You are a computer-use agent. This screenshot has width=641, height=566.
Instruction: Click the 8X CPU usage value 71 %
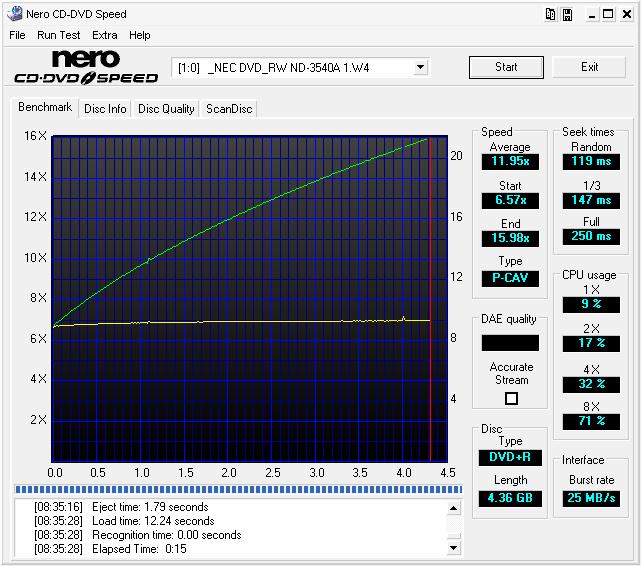pos(591,421)
